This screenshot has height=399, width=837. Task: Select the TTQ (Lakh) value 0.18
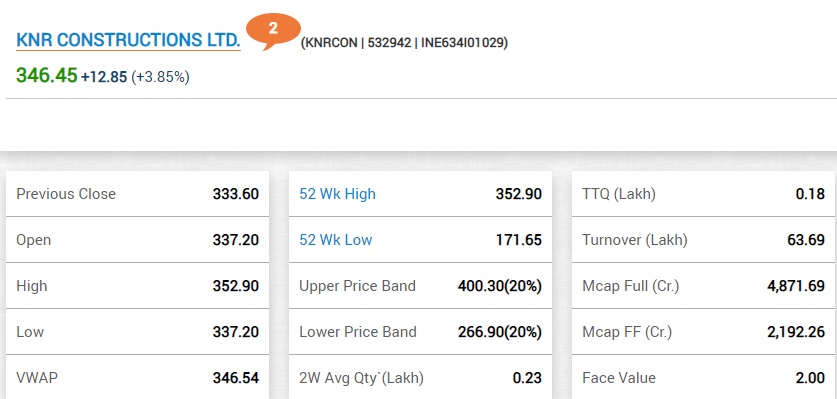[810, 194]
